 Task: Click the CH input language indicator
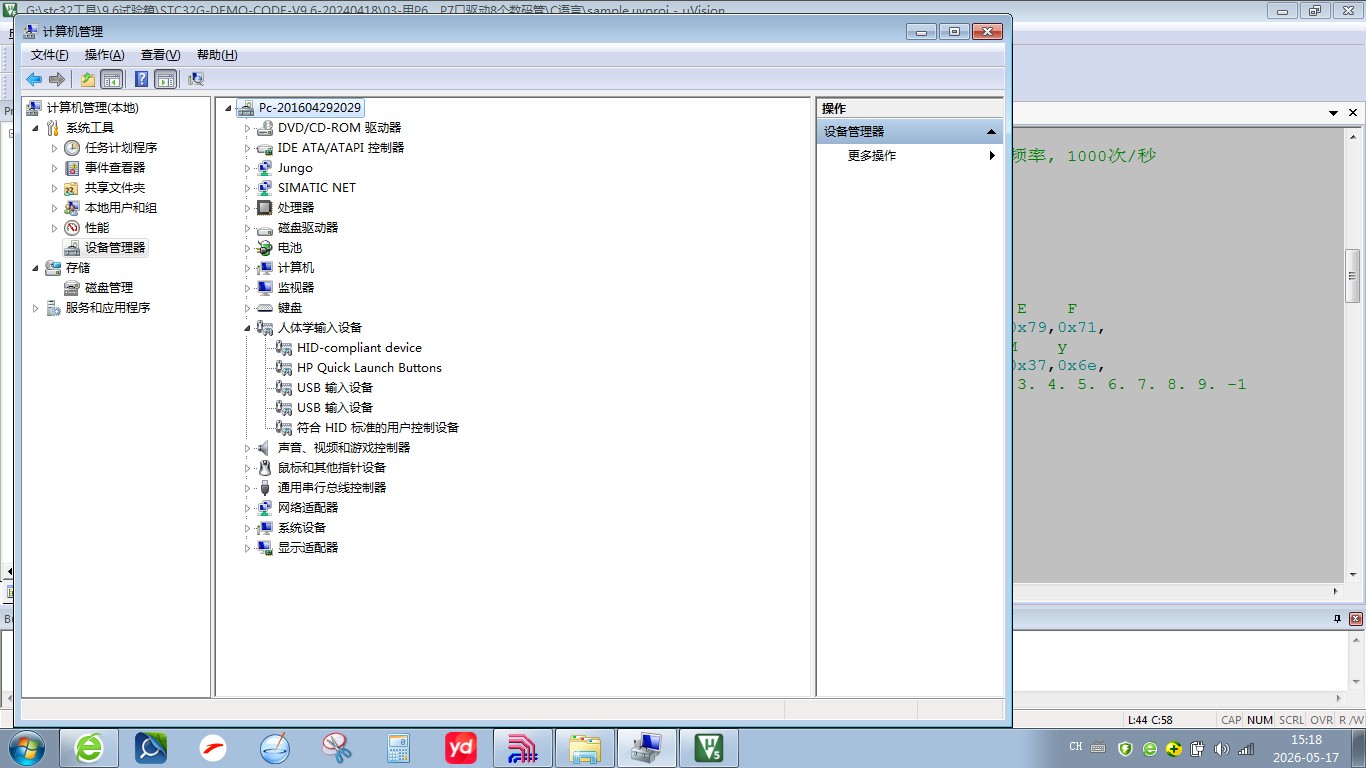[1076, 747]
